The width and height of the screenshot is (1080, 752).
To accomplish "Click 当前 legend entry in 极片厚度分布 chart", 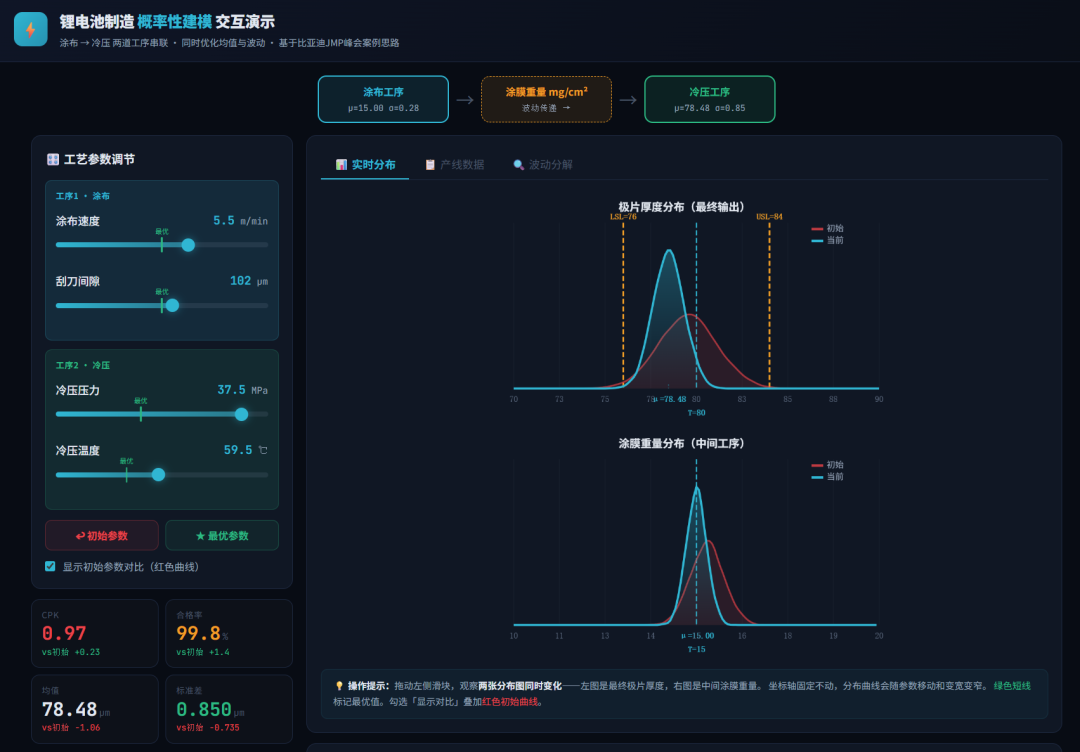I will point(827,240).
